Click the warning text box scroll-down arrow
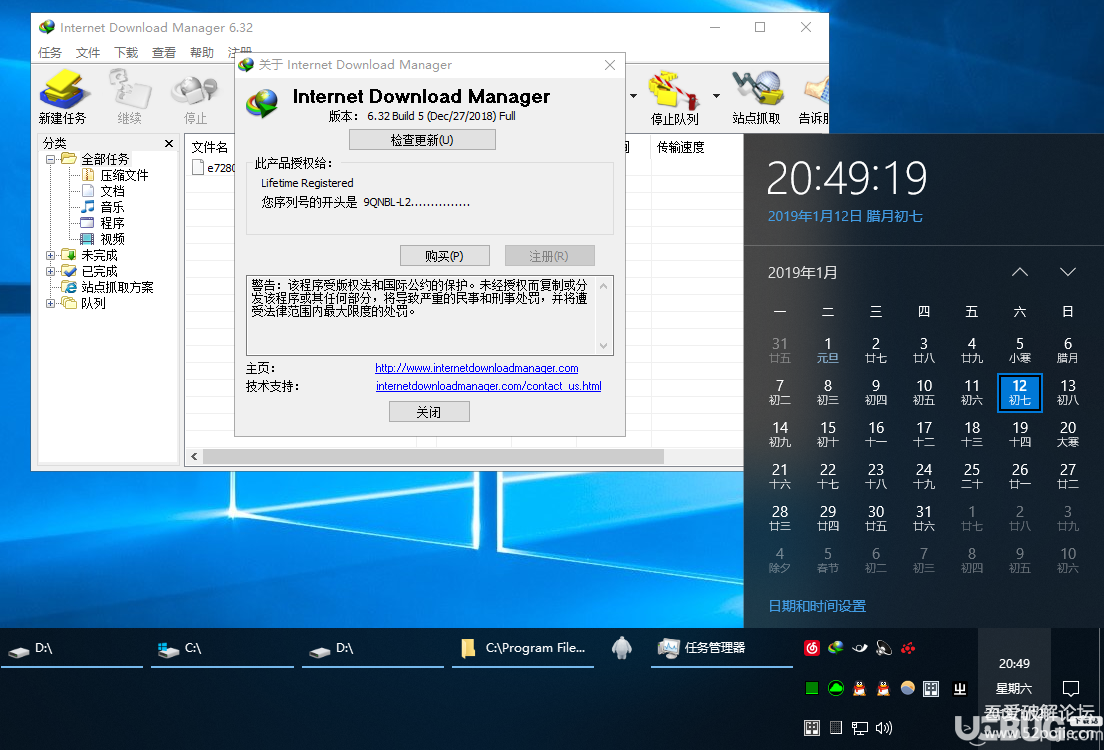The image size is (1104, 750). pyautogui.click(x=603, y=345)
